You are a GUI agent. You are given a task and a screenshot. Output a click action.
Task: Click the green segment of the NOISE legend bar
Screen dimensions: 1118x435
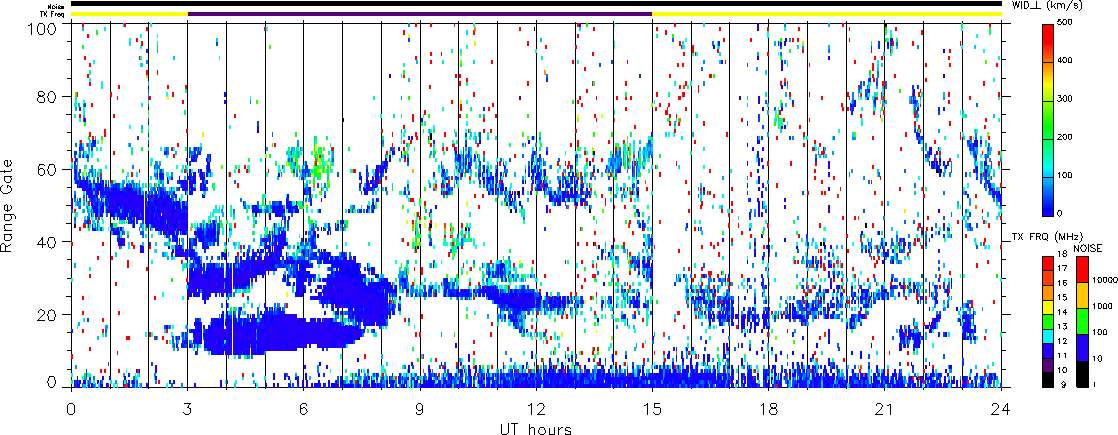tap(1081, 321)
